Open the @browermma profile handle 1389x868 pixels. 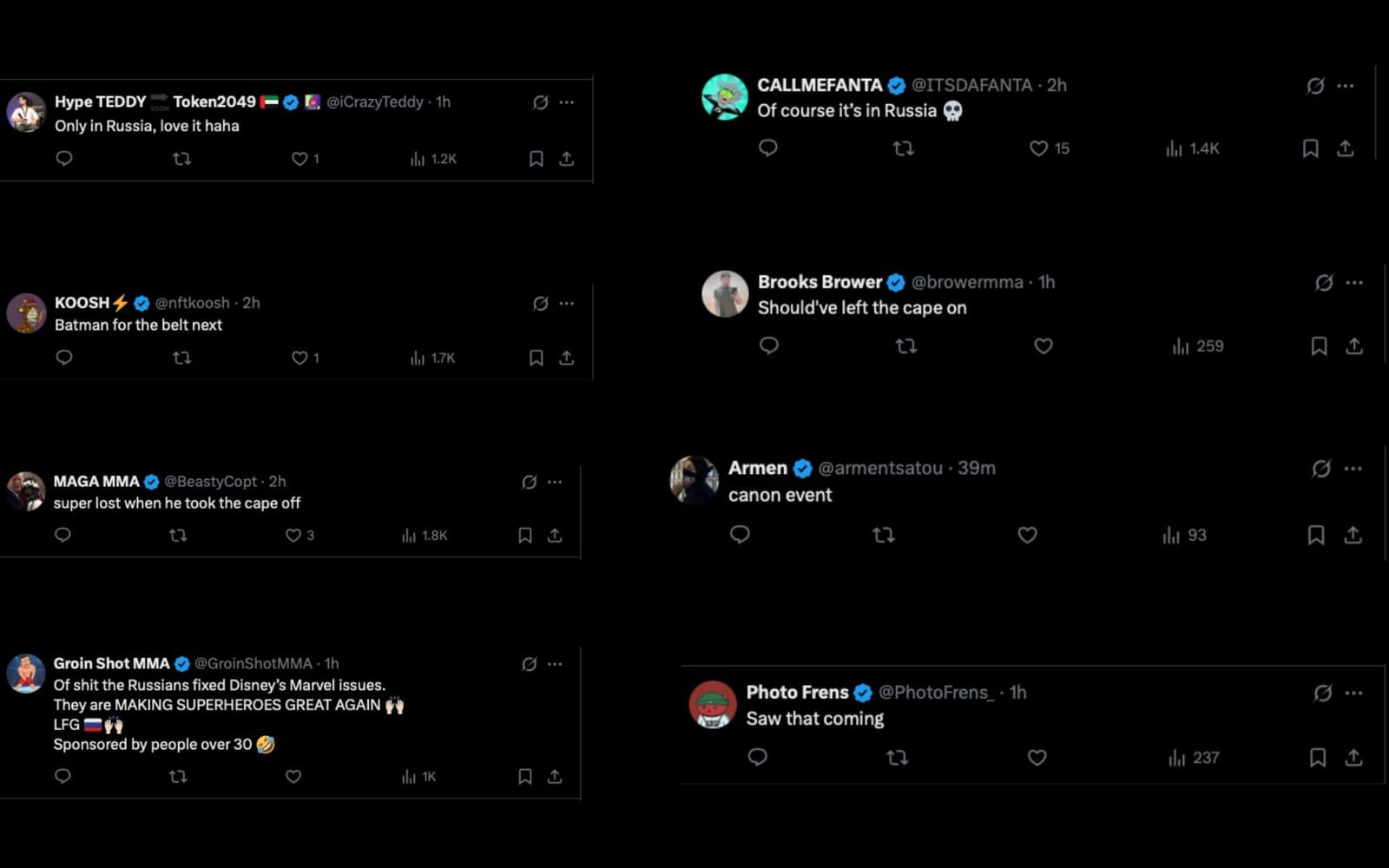tap(967, 282)
